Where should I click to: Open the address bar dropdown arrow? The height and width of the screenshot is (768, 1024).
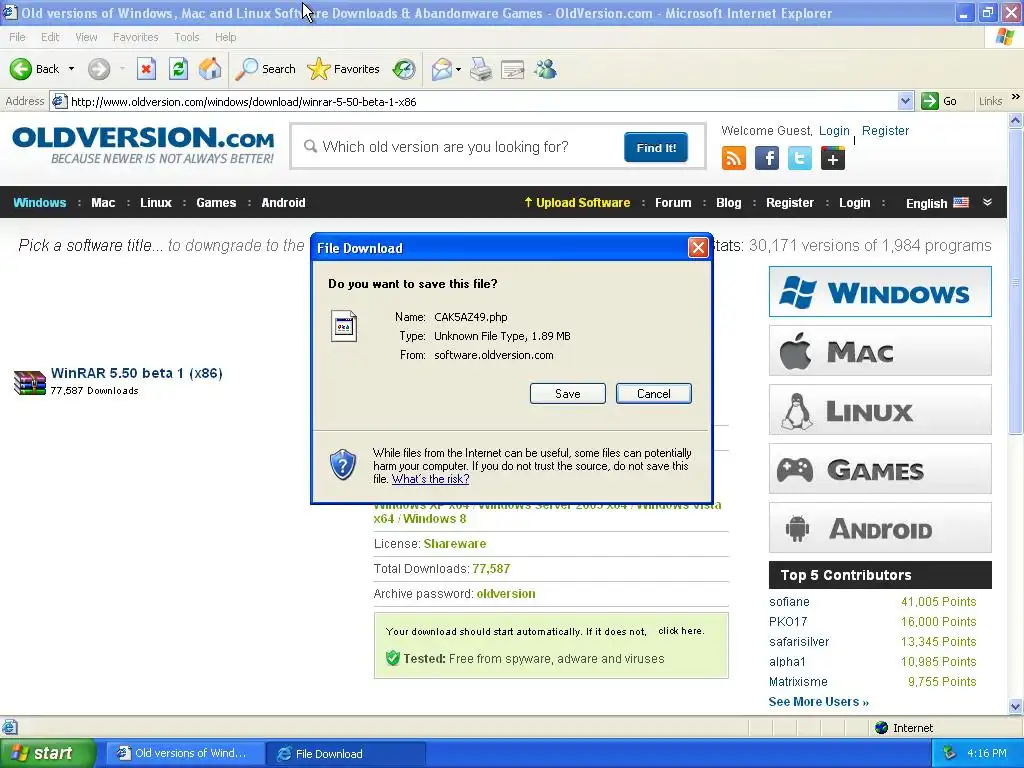pyautogui.click(x=905, y=101)
